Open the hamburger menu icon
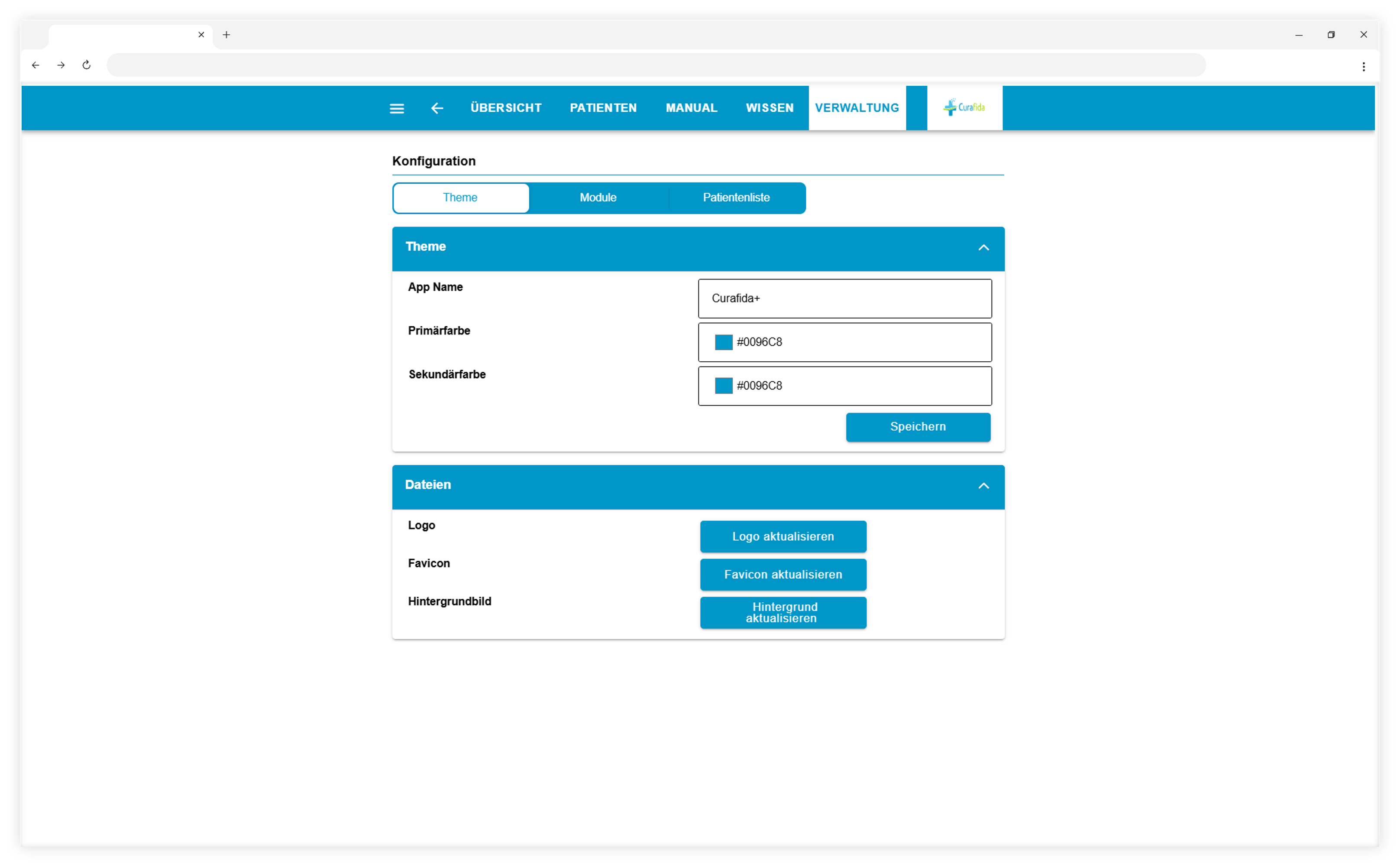 click(x=397, y=108)
